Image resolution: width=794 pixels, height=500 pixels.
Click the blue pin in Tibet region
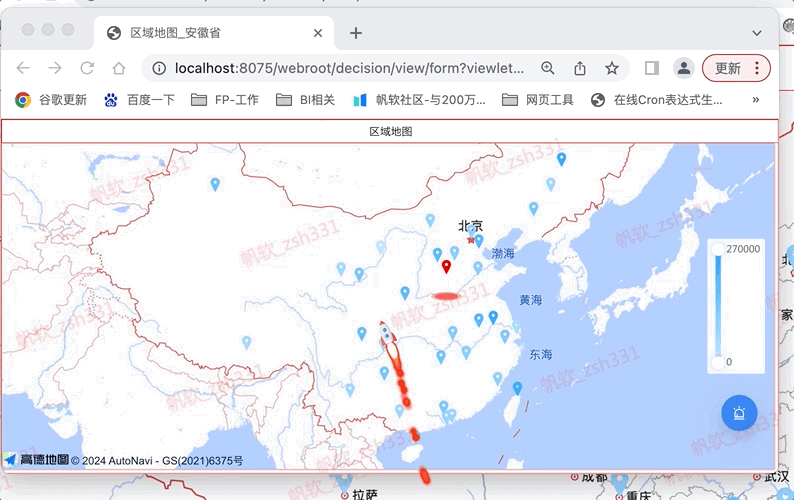(247, 342)
